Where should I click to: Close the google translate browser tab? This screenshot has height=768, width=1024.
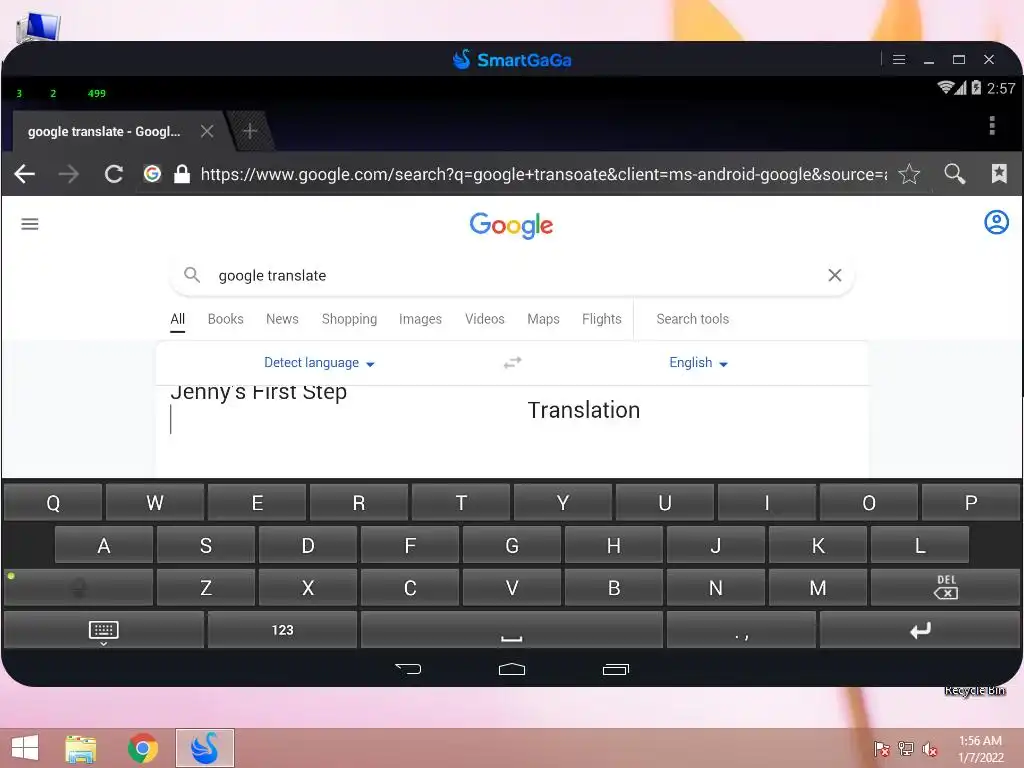coord(207,131)
